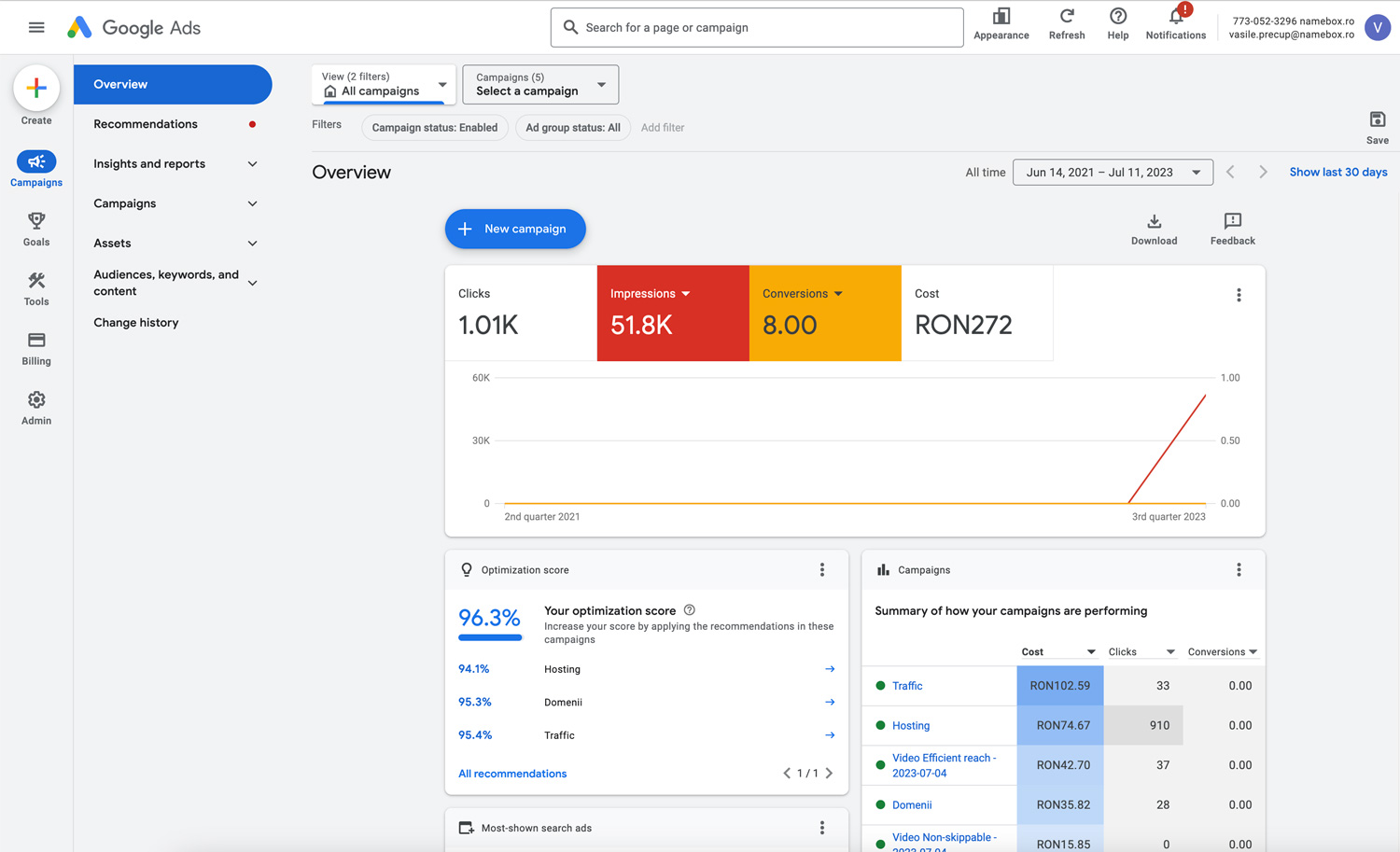Expand Campaigns section in sidebar

tap(252, 203)
